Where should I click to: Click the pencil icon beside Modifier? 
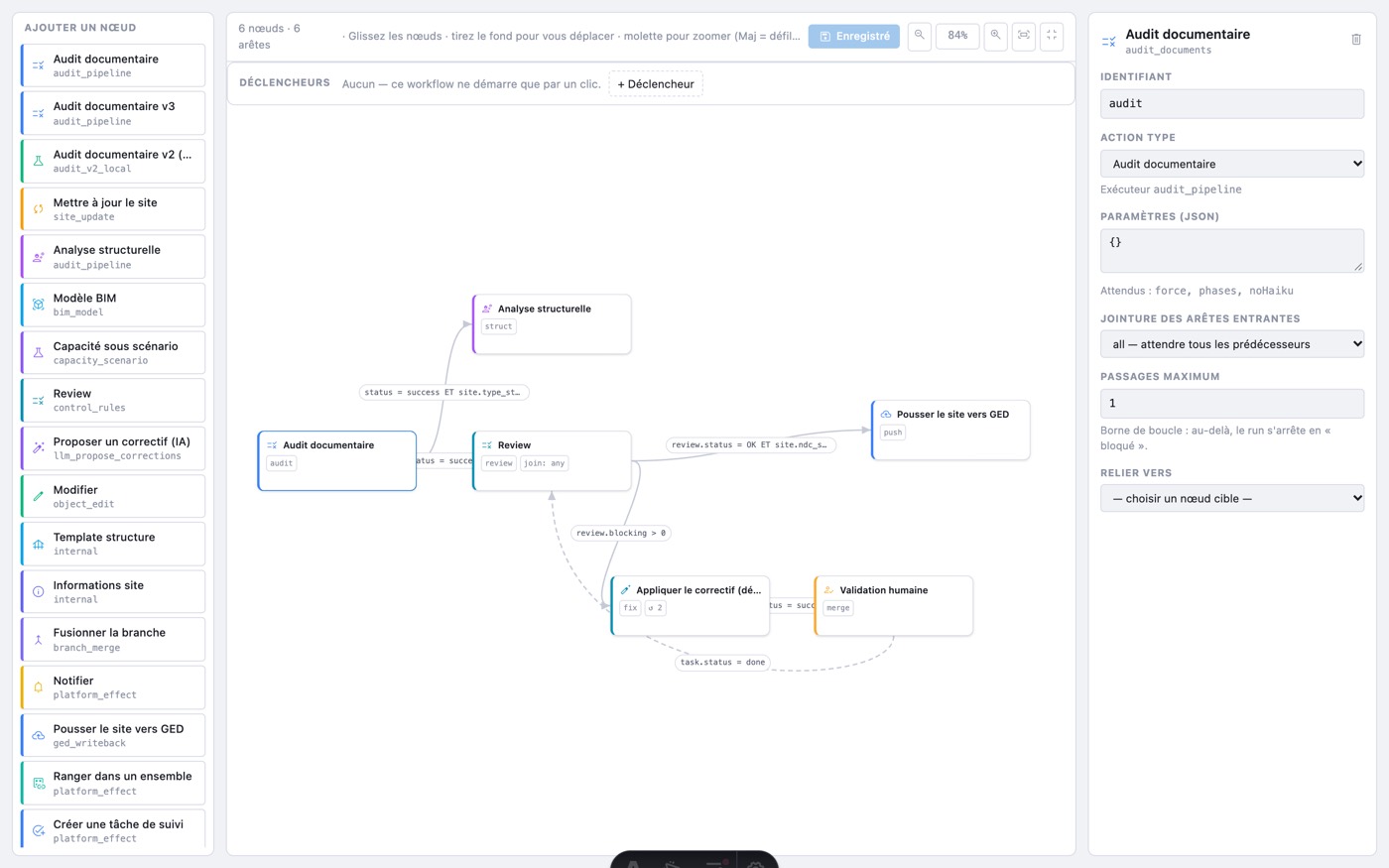38,496
